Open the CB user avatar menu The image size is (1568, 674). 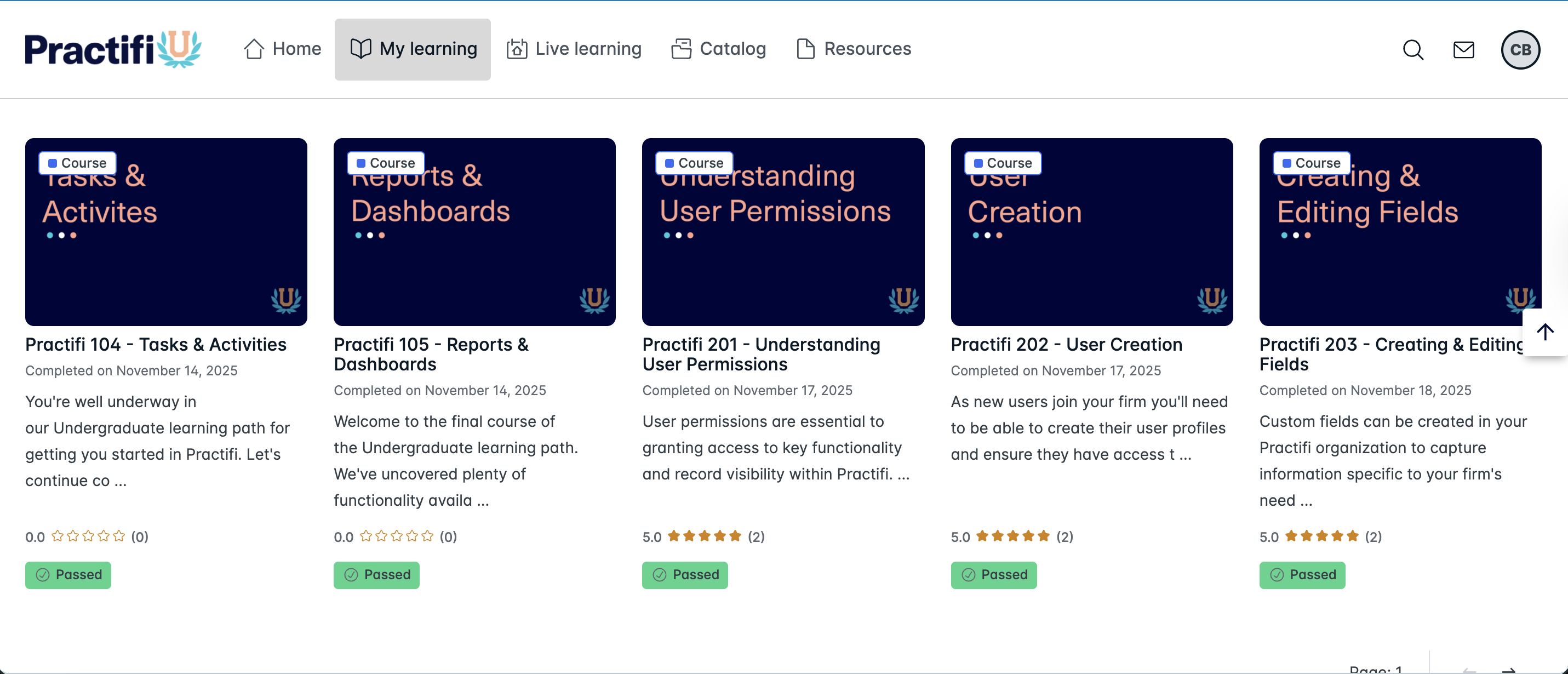click(x=1520, y=49)
